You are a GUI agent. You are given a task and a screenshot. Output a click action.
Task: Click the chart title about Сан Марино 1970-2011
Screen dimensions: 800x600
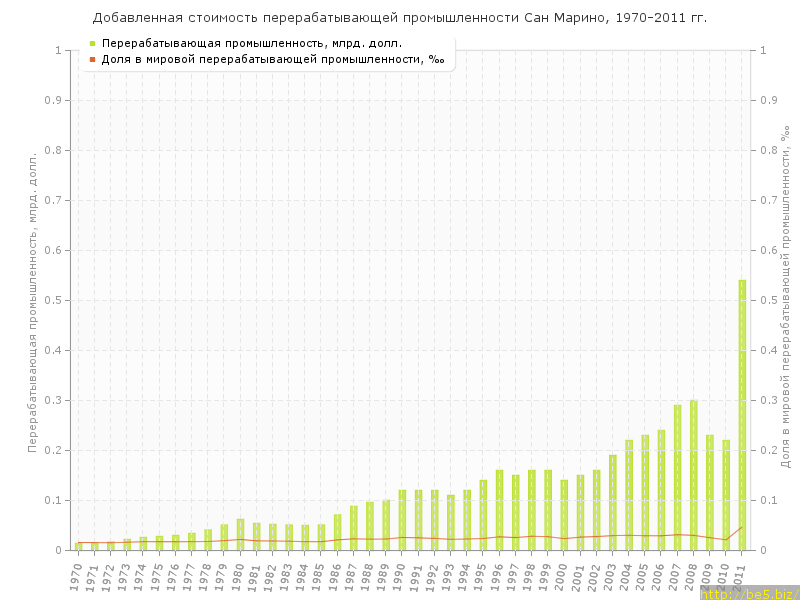(400, 18)
